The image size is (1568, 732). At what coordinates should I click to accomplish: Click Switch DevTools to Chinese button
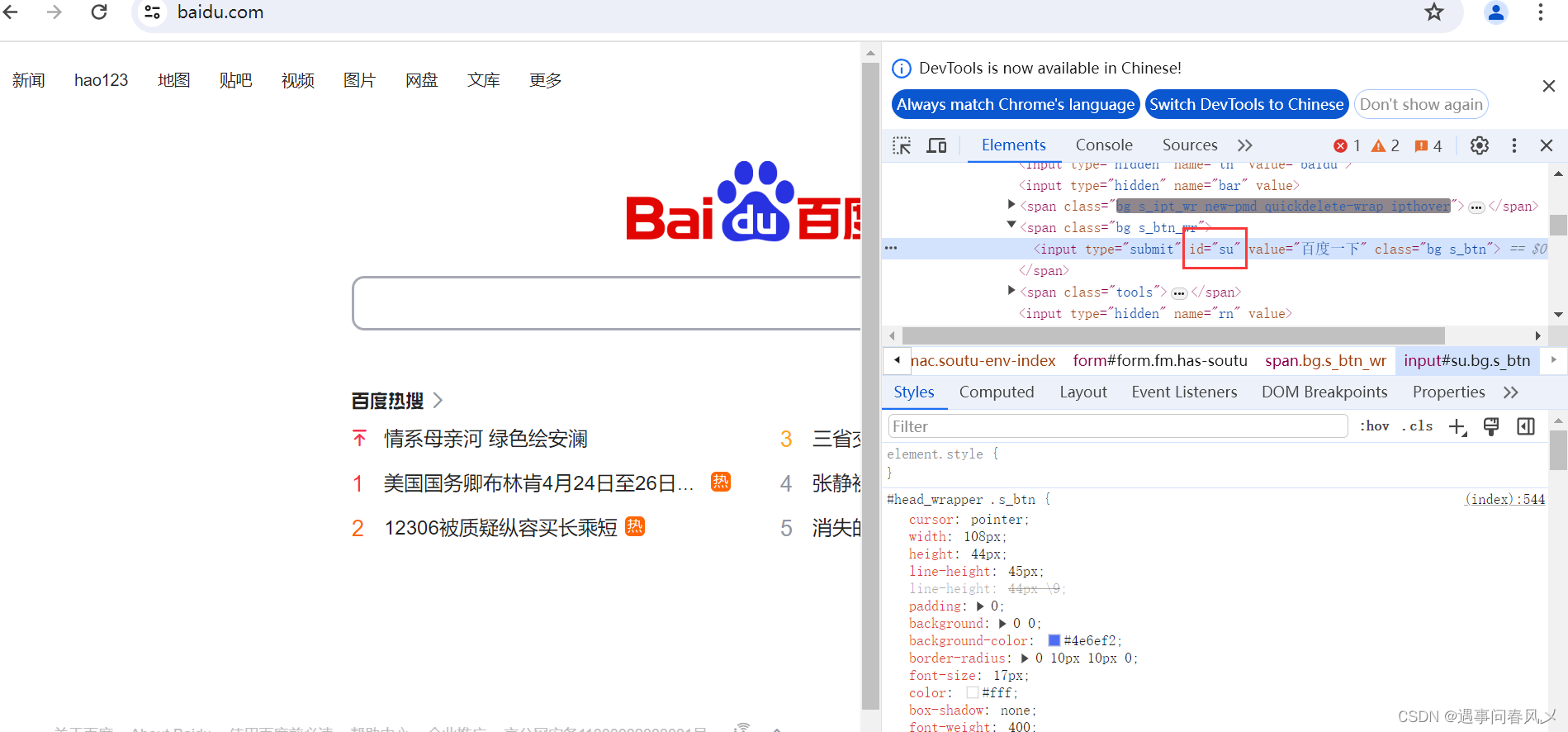[x=1247, y=105]
